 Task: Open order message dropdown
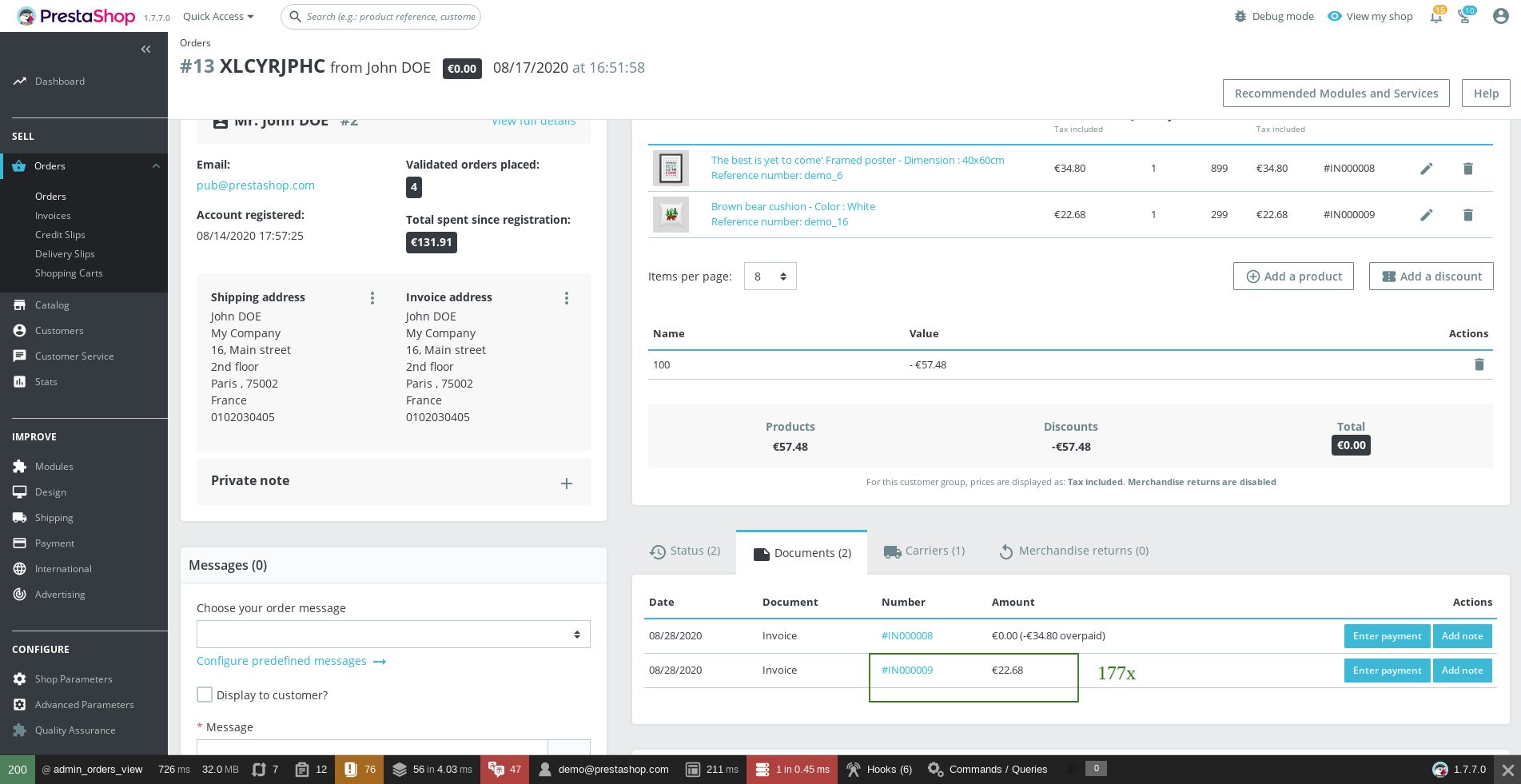393,635
